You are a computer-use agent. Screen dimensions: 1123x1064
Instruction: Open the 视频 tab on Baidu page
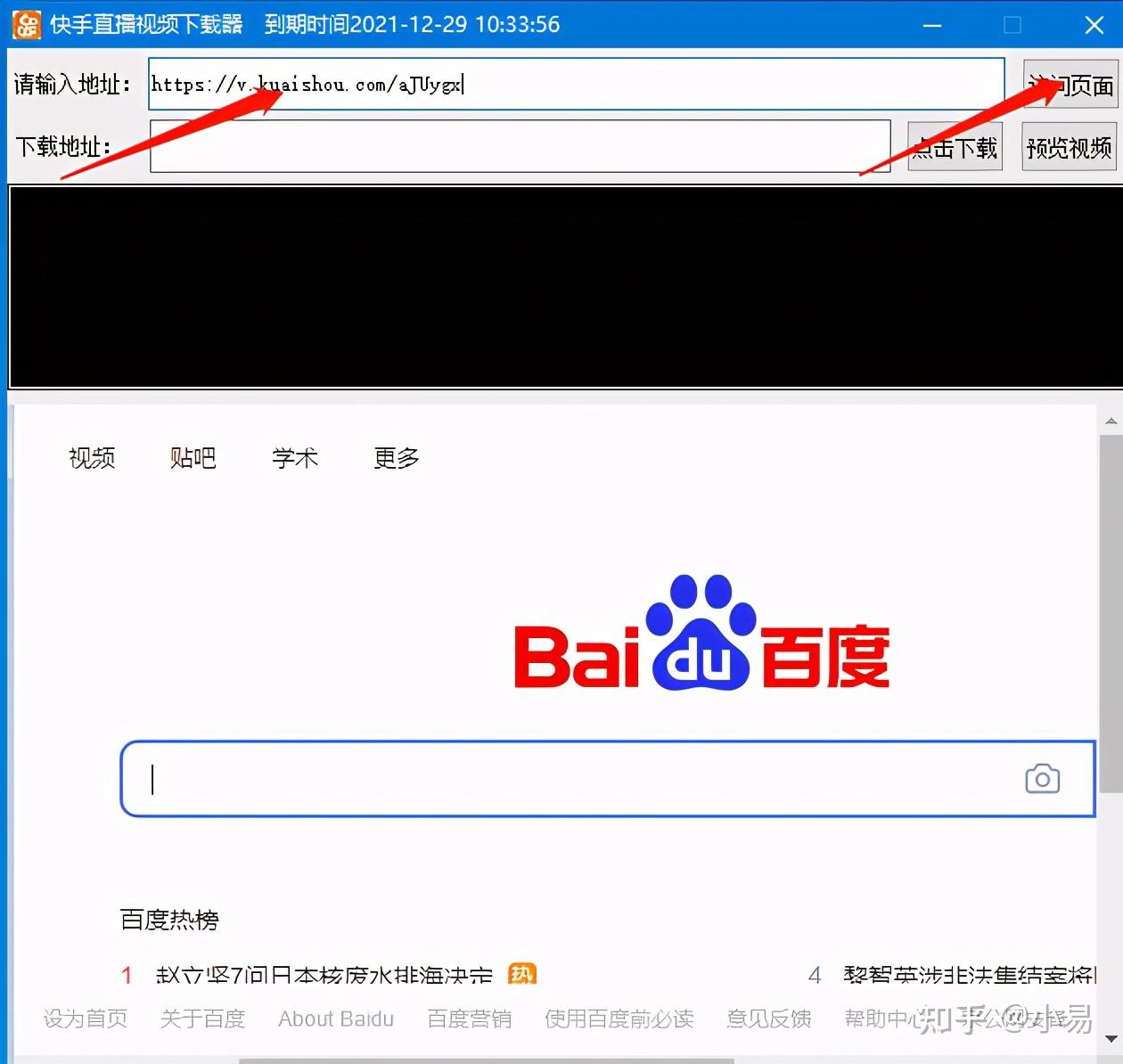92,458
